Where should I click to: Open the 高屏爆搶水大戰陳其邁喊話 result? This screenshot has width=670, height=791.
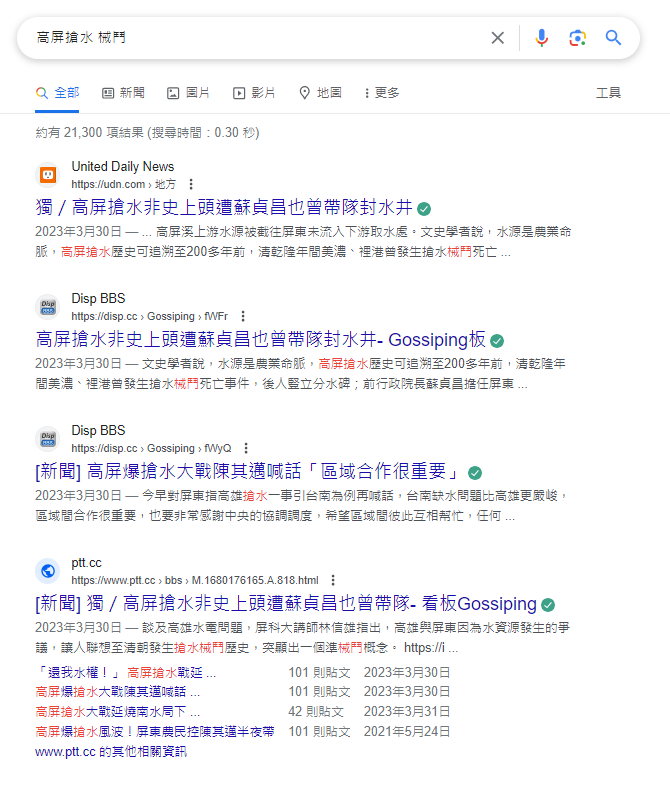[x=247, y=471]
